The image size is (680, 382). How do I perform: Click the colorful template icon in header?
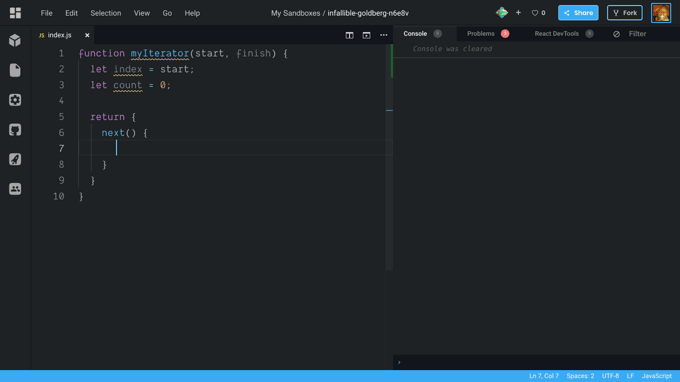[502, 13]
